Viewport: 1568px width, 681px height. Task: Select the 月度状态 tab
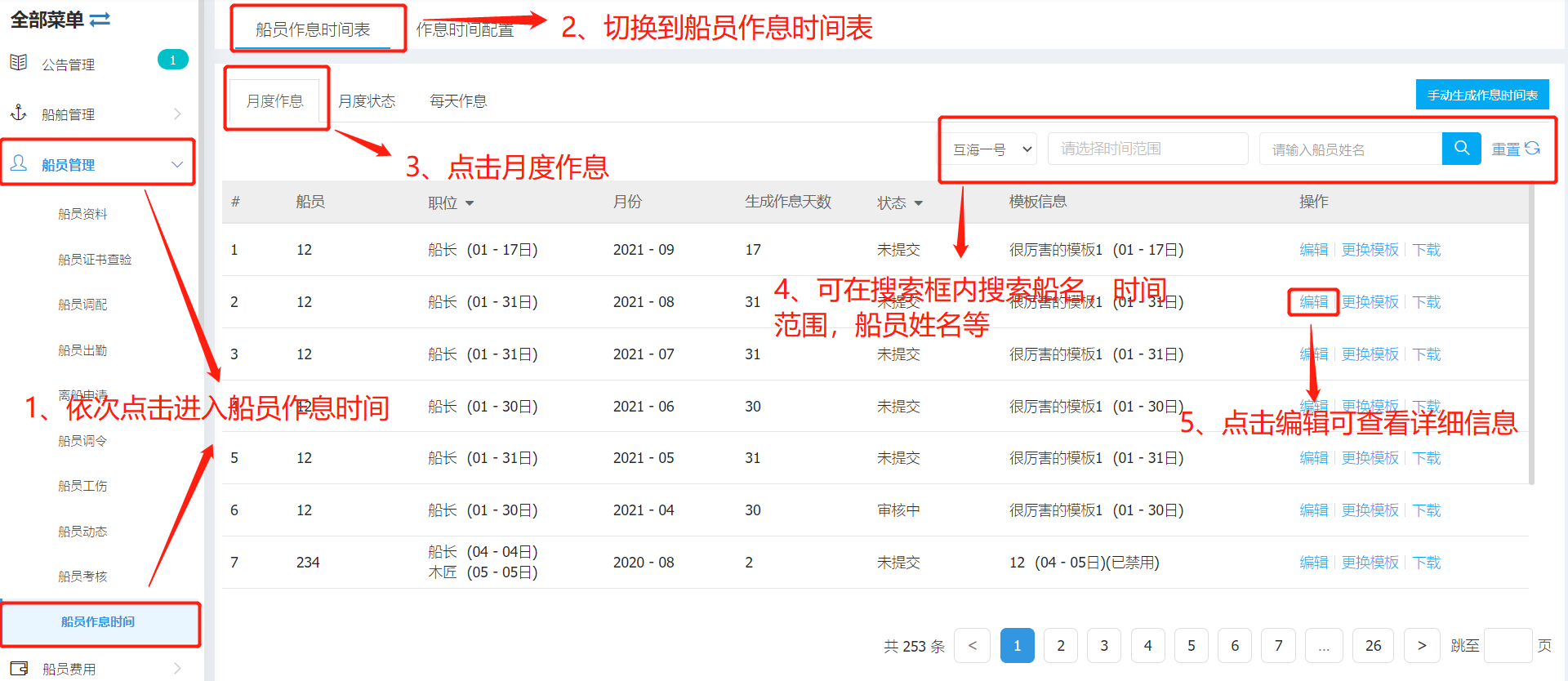tap(367, 101)
